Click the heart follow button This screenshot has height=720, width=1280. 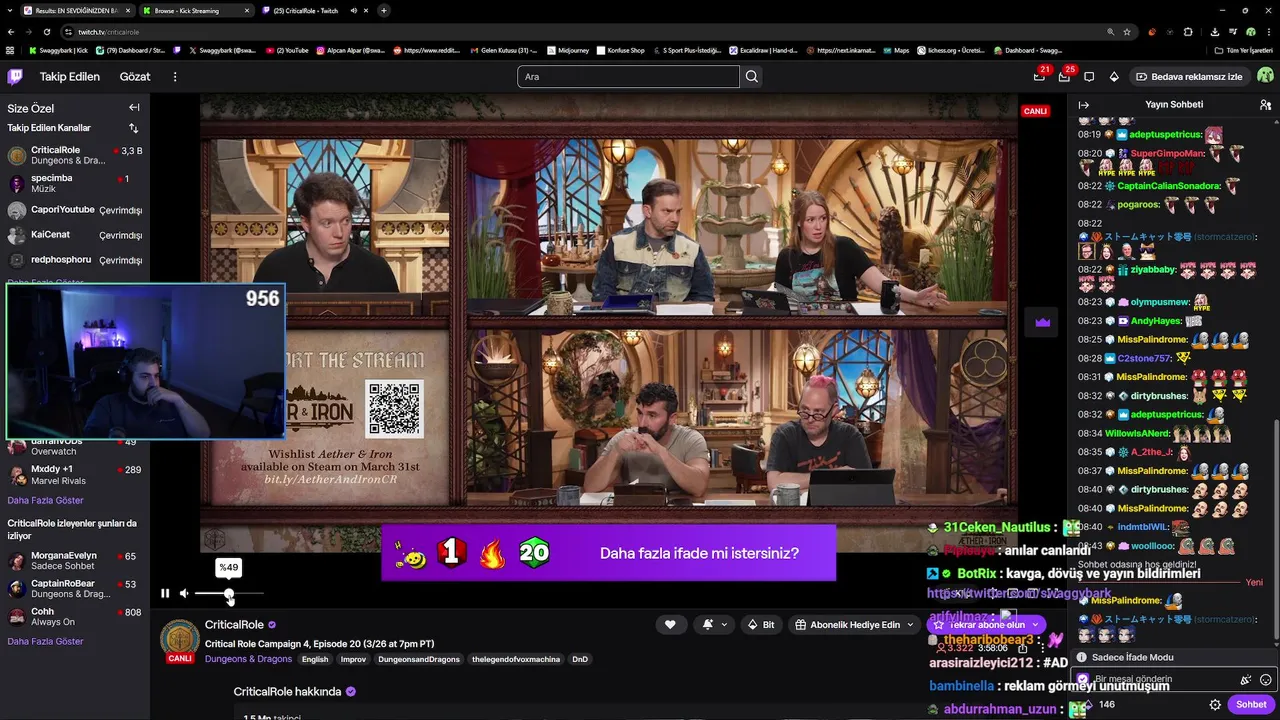point(670,624)
